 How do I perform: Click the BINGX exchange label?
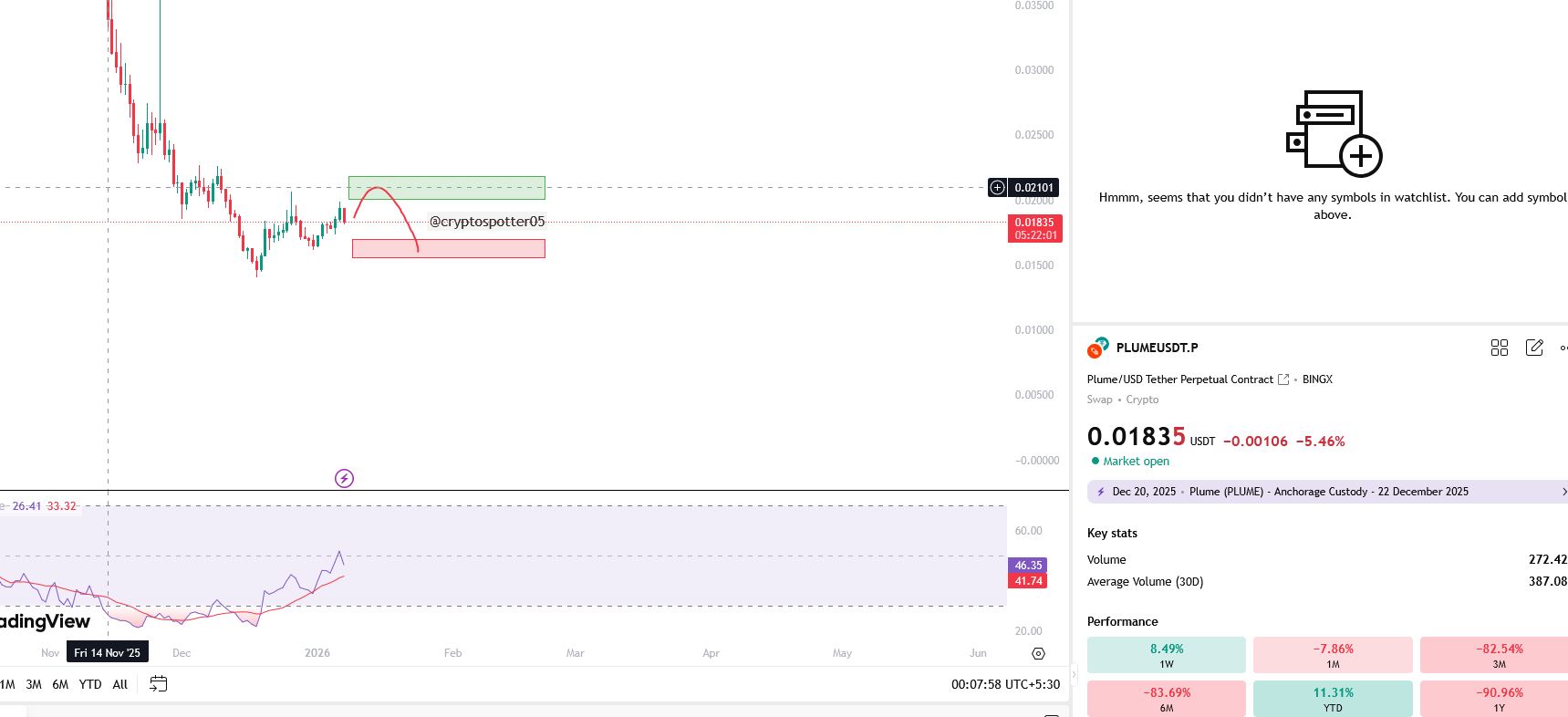coord(1317,379)
